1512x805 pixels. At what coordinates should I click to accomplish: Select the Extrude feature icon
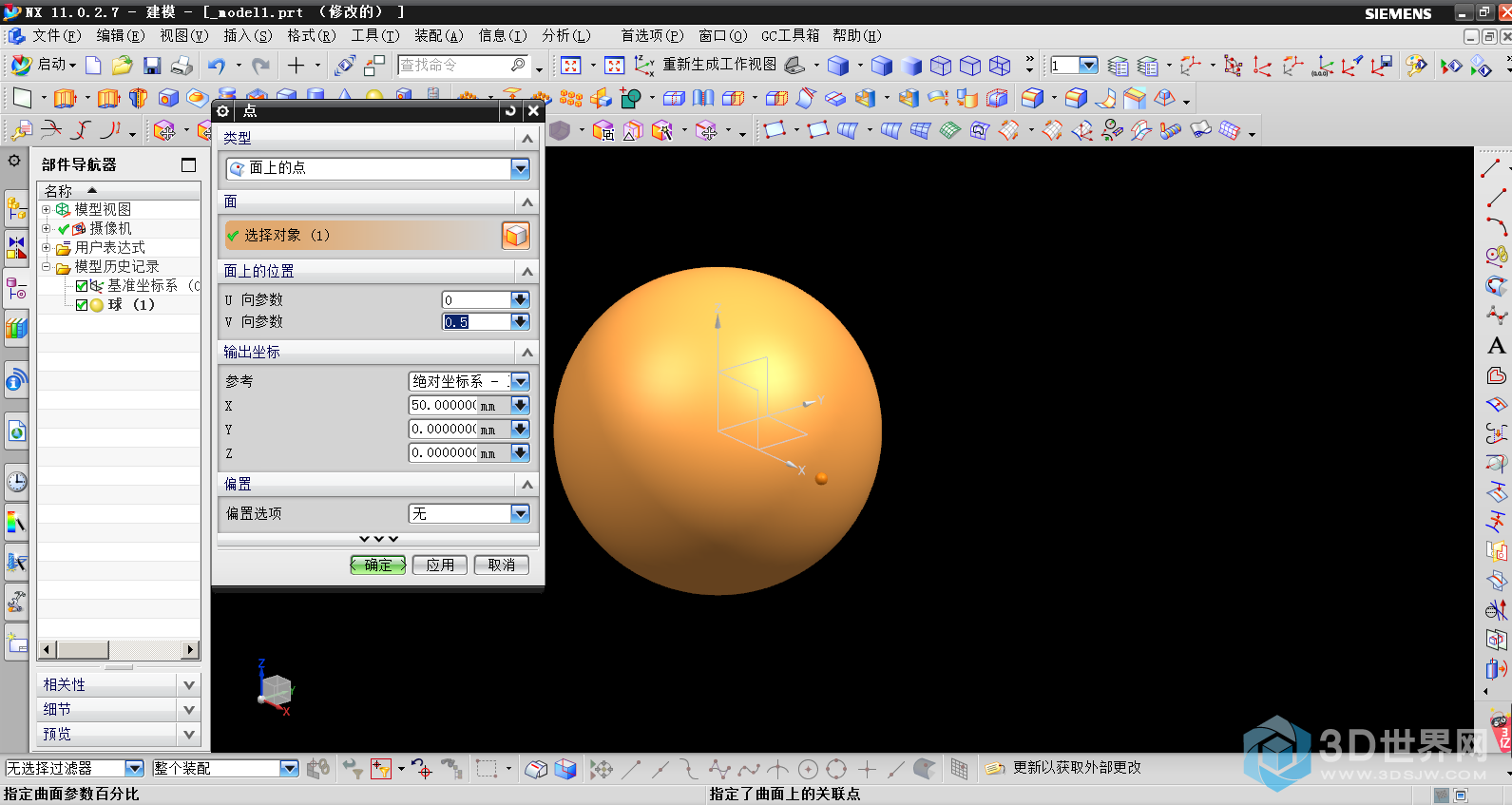(x=65, y=98)
